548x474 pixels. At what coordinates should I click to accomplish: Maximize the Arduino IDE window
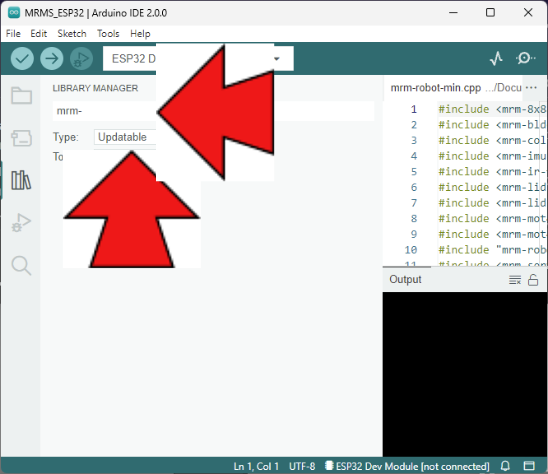pyautogui.click(x=490, y=13)
